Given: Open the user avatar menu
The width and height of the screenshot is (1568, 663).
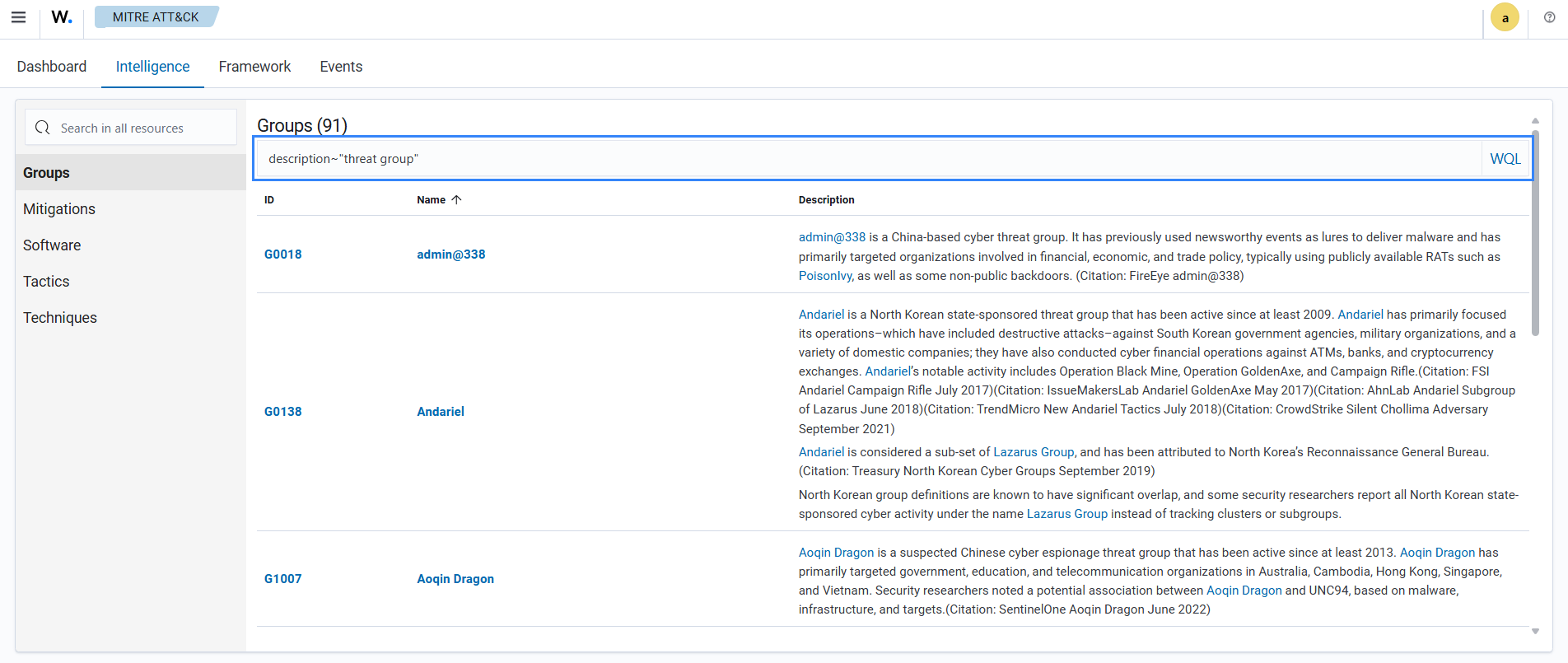Looking at the screenshot, I should 1505,18.
